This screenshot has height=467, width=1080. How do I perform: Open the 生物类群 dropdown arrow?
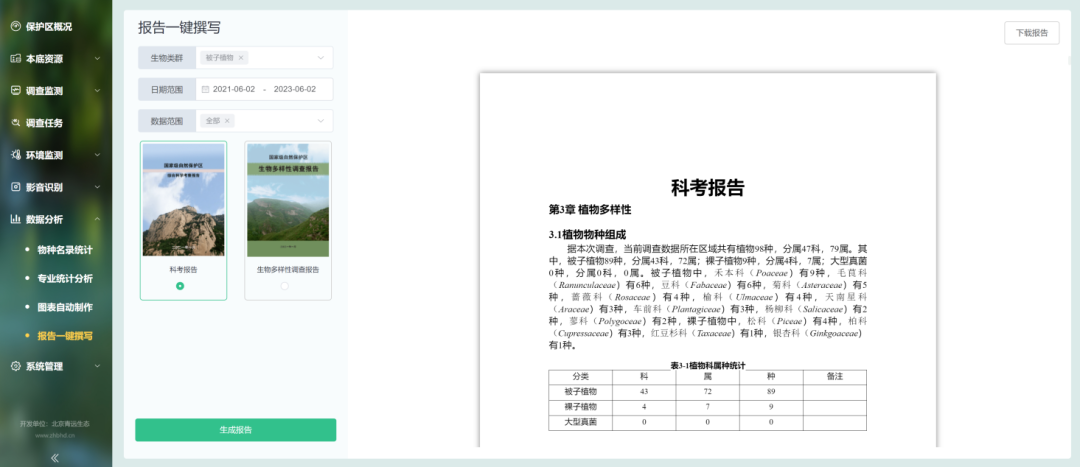321,58
